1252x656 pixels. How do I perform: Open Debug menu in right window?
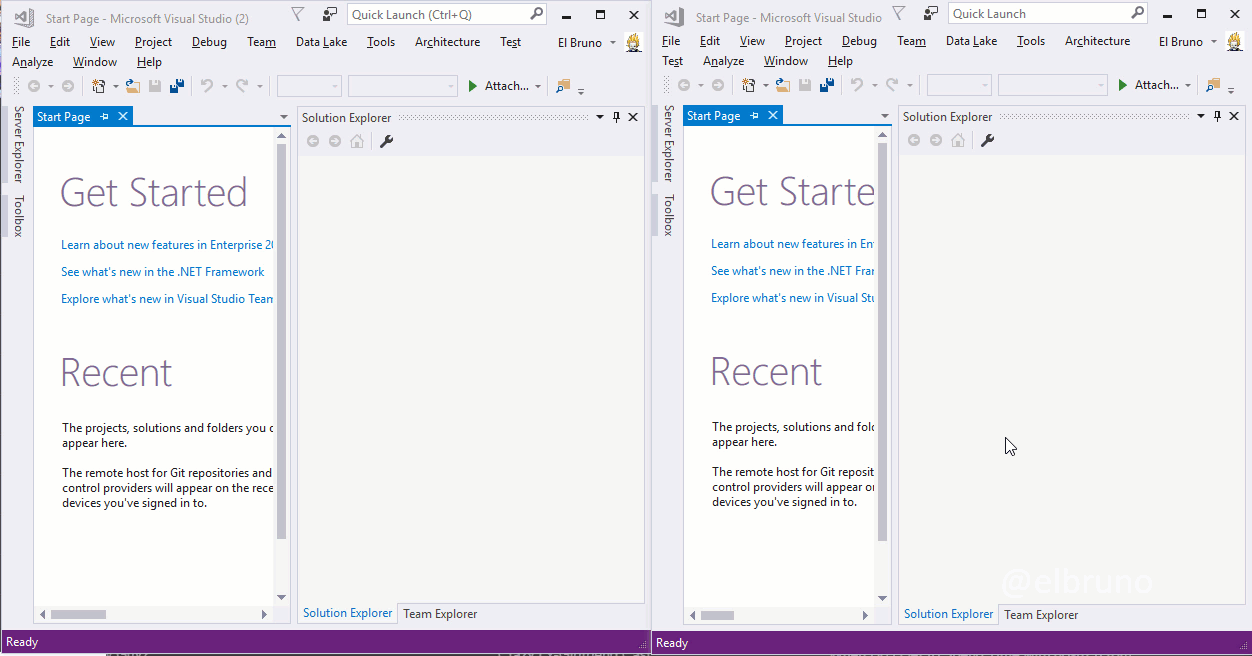click(x=859, y=41)
